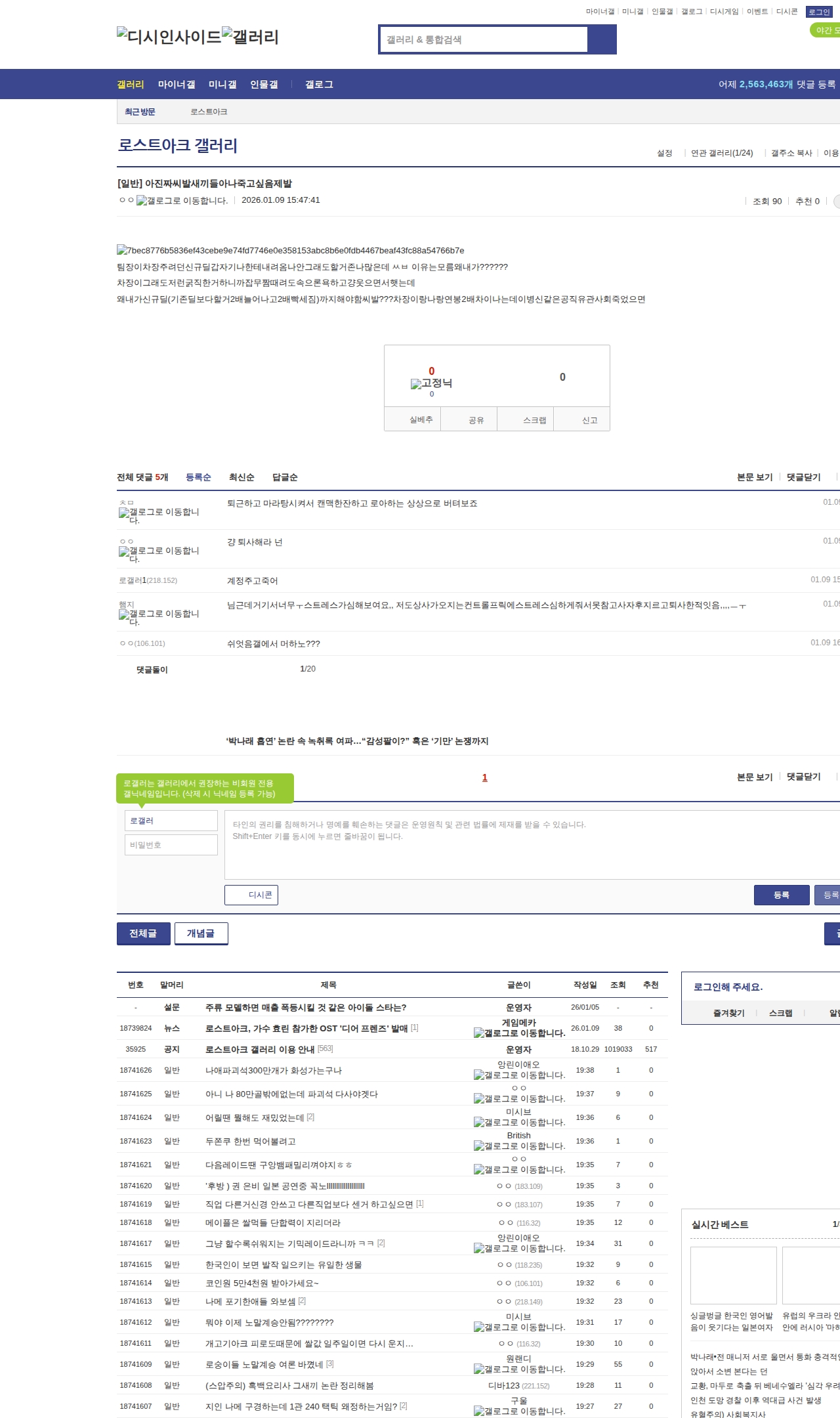Open the 로스트아크 갤러리 이용 안내 notice
Image resolution: width=840 pixels, height=1418 pixels.
pyautogui.click(x=260, y=1049)
